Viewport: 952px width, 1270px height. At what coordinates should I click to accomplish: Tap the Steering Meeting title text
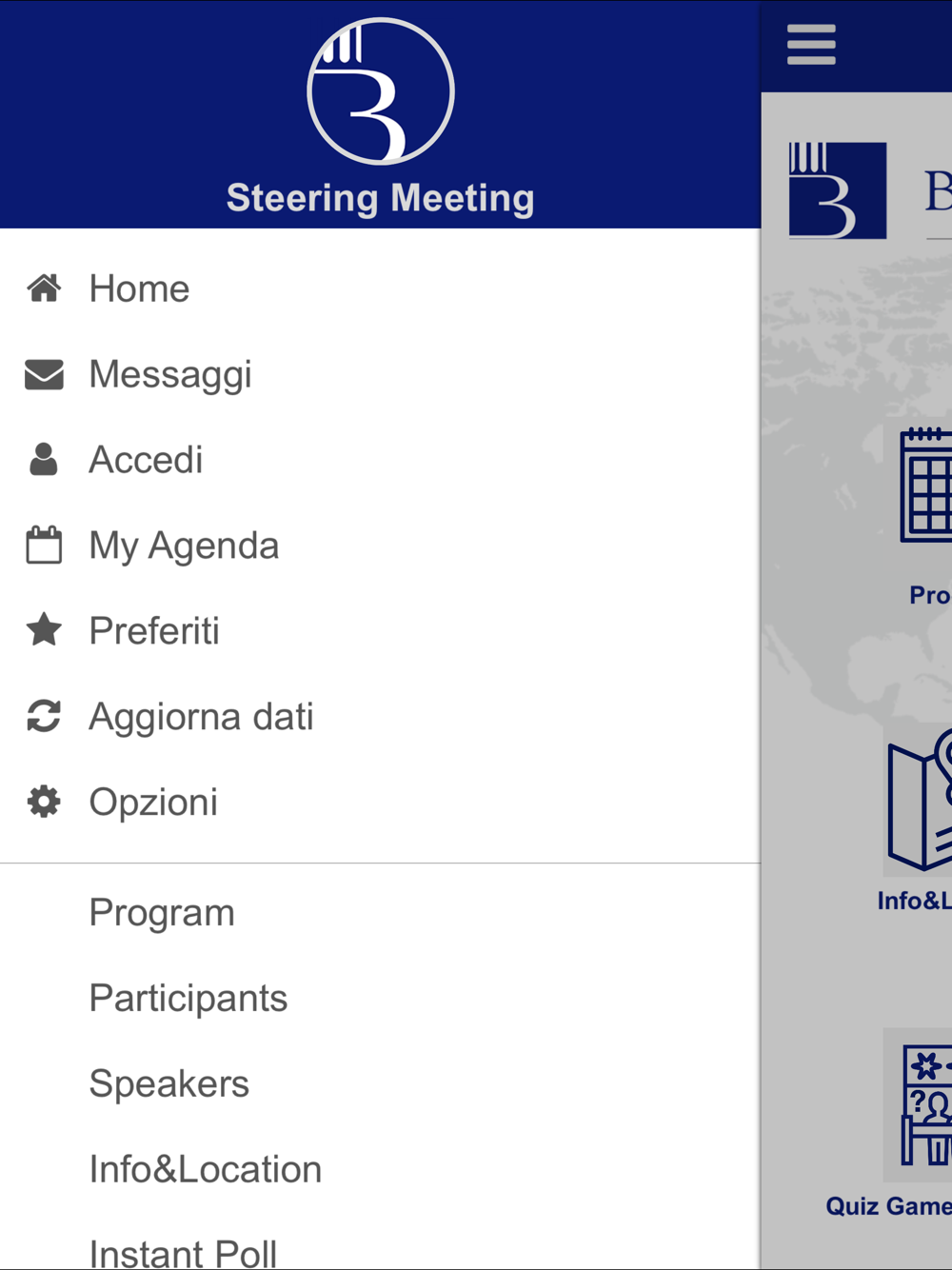pyautogui.click(x=381, y=198)
